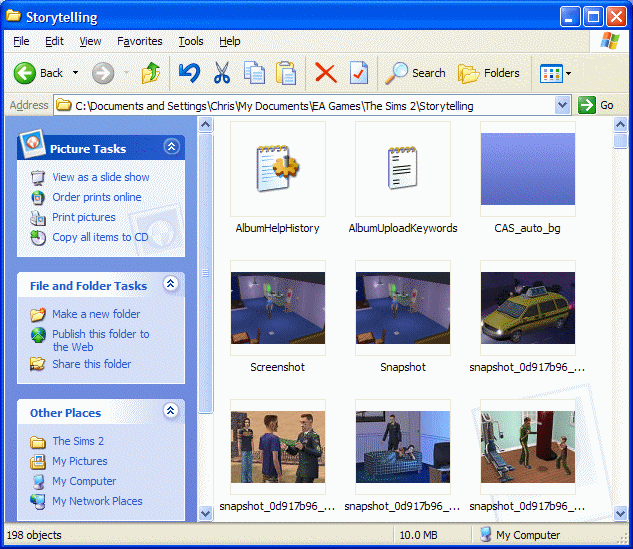Open the Search pane
Image resolution: width=633 pixels, height=549 pixels.
pyautogui.click(x=415, y=73)
